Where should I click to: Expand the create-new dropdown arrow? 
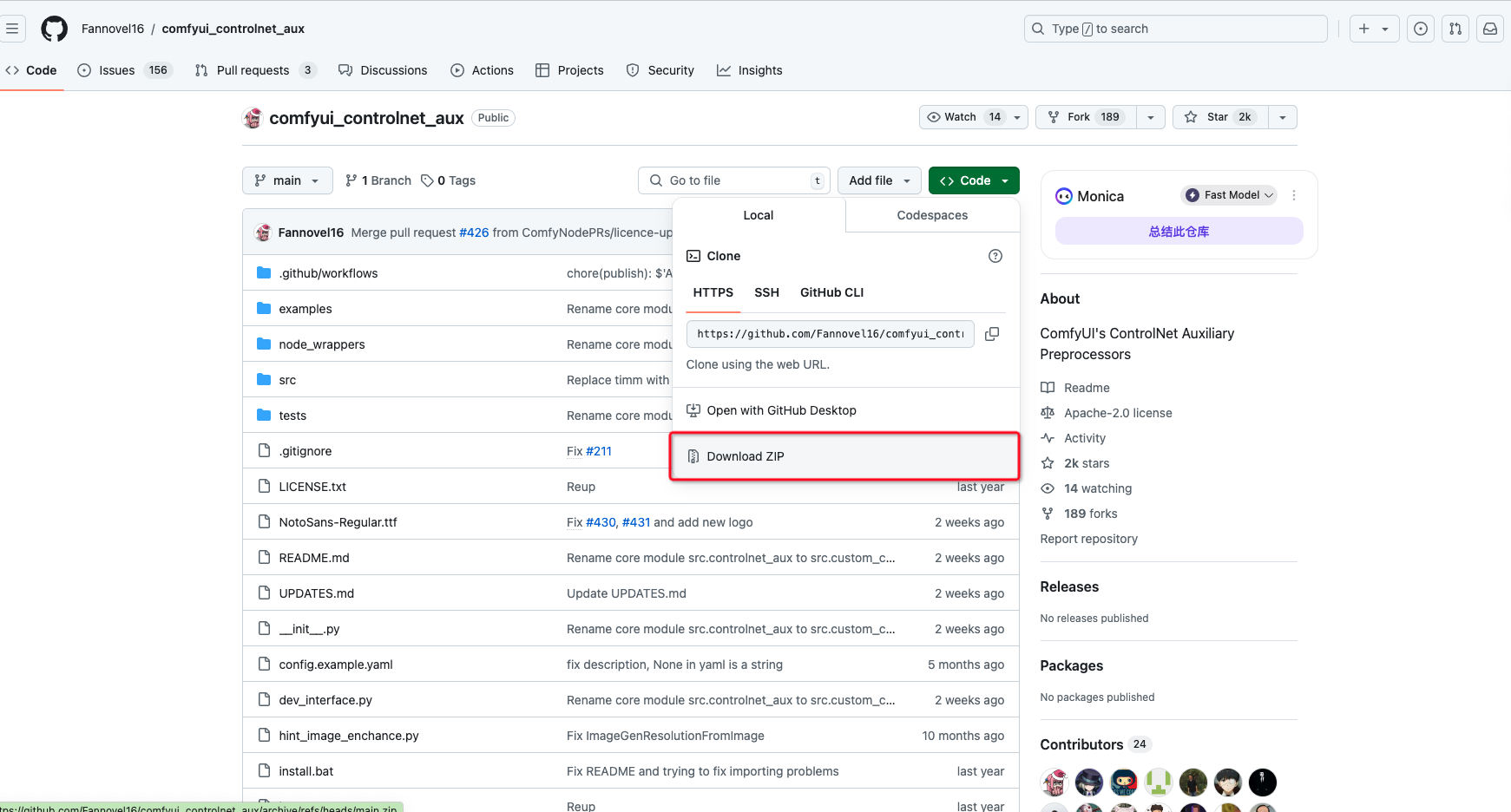[1386, 29]
